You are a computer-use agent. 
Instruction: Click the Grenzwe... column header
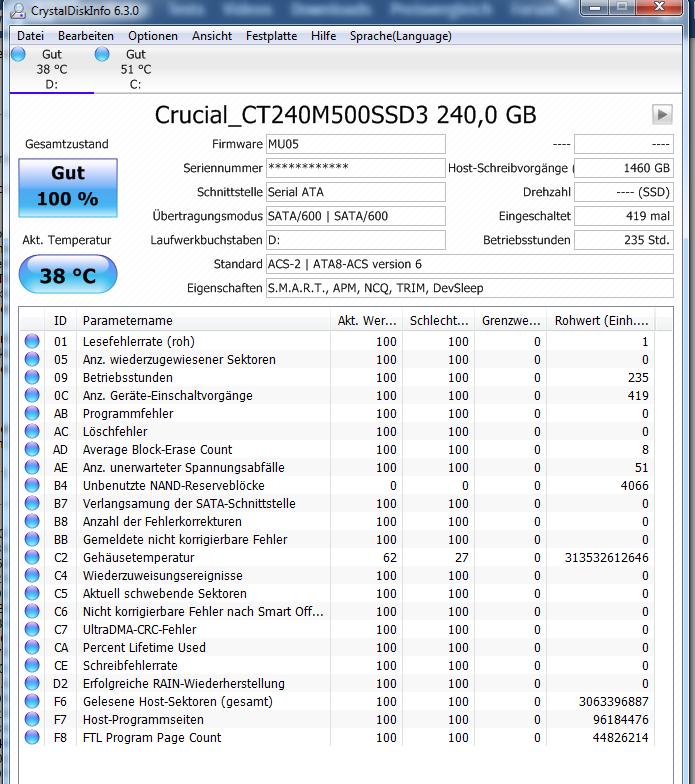(x=511, y=320)
